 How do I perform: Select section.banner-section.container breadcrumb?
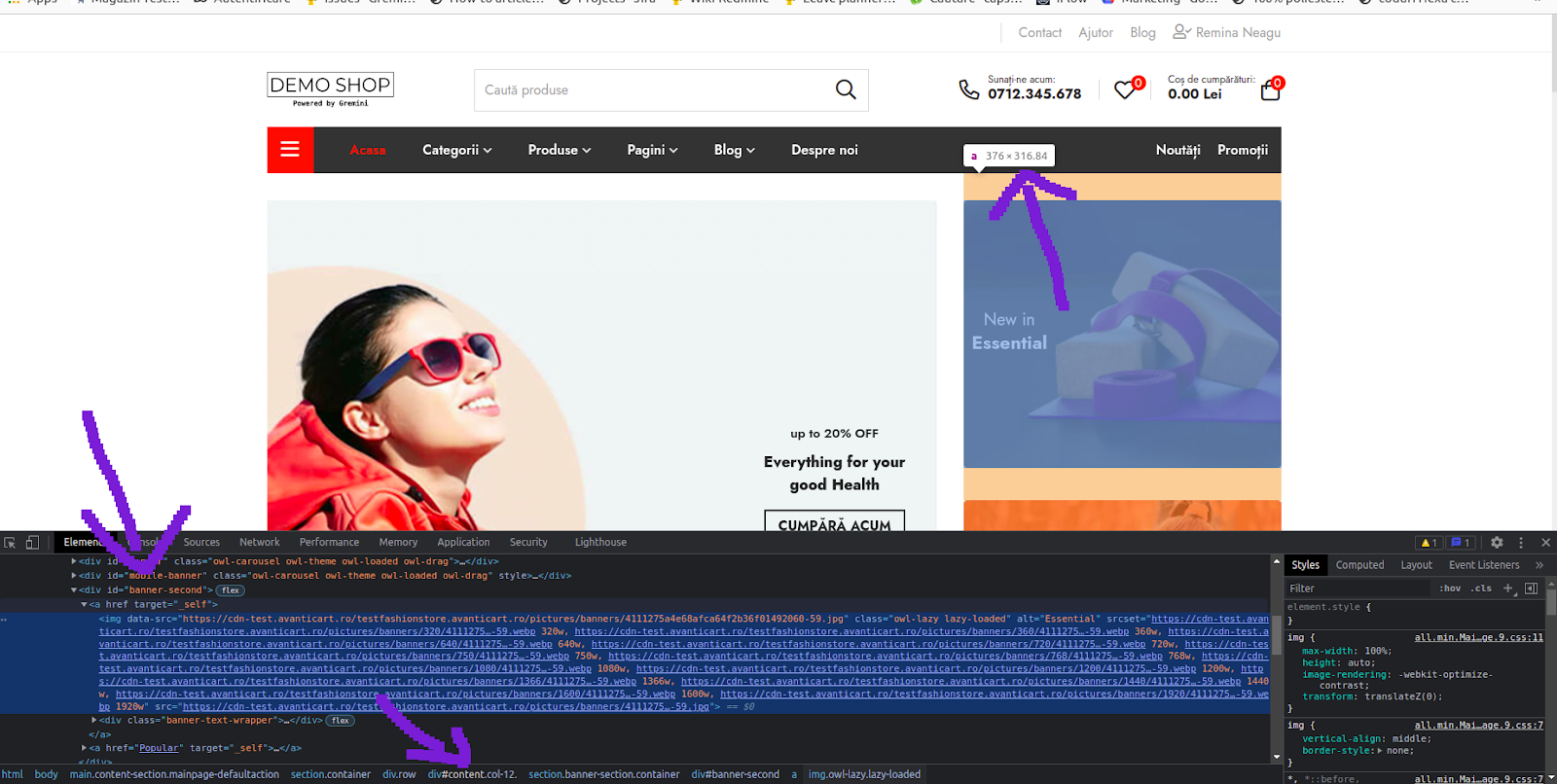click(x=603, y=775)
